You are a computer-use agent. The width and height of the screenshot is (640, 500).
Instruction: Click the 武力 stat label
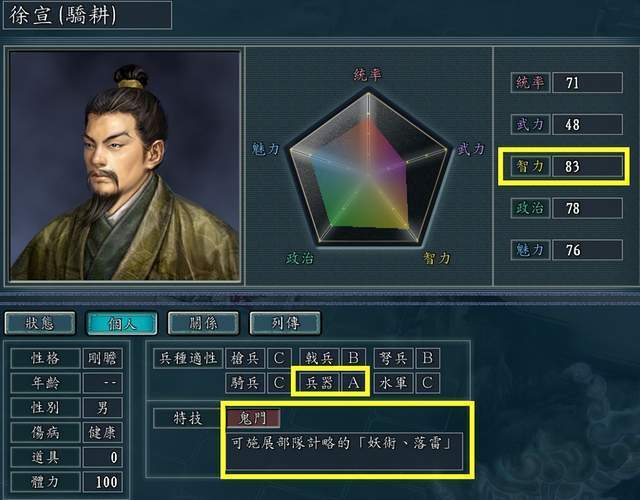[530, 124]
